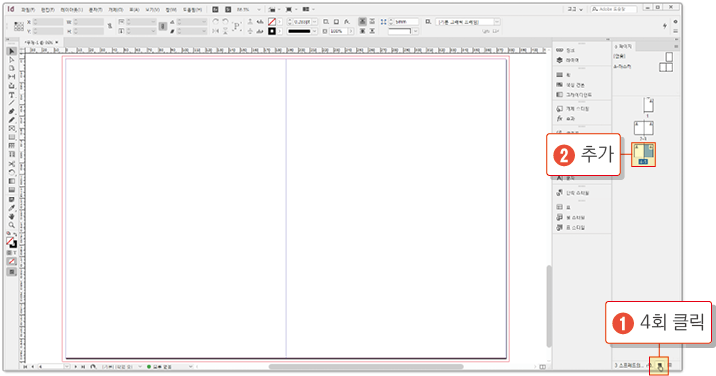This screenshot has width=716, height=376.
Task: Open the screen mode dropdown
Action: click(290, 10)
